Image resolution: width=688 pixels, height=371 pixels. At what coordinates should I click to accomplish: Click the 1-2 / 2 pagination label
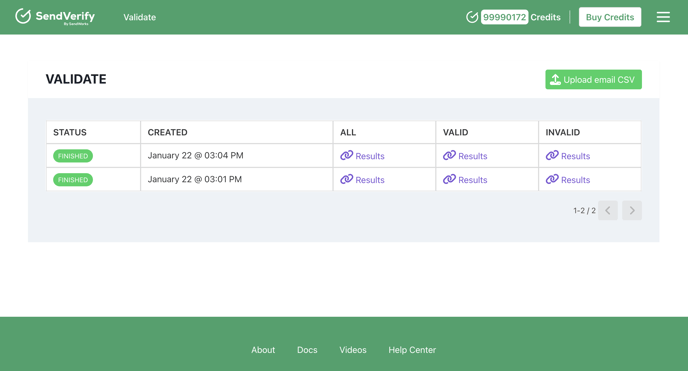(x=584, y=210)
